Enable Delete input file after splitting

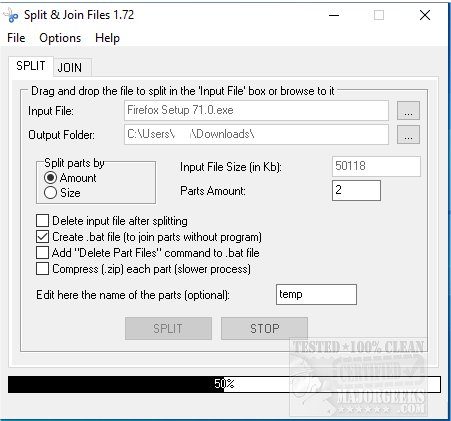tap(42, 221)
